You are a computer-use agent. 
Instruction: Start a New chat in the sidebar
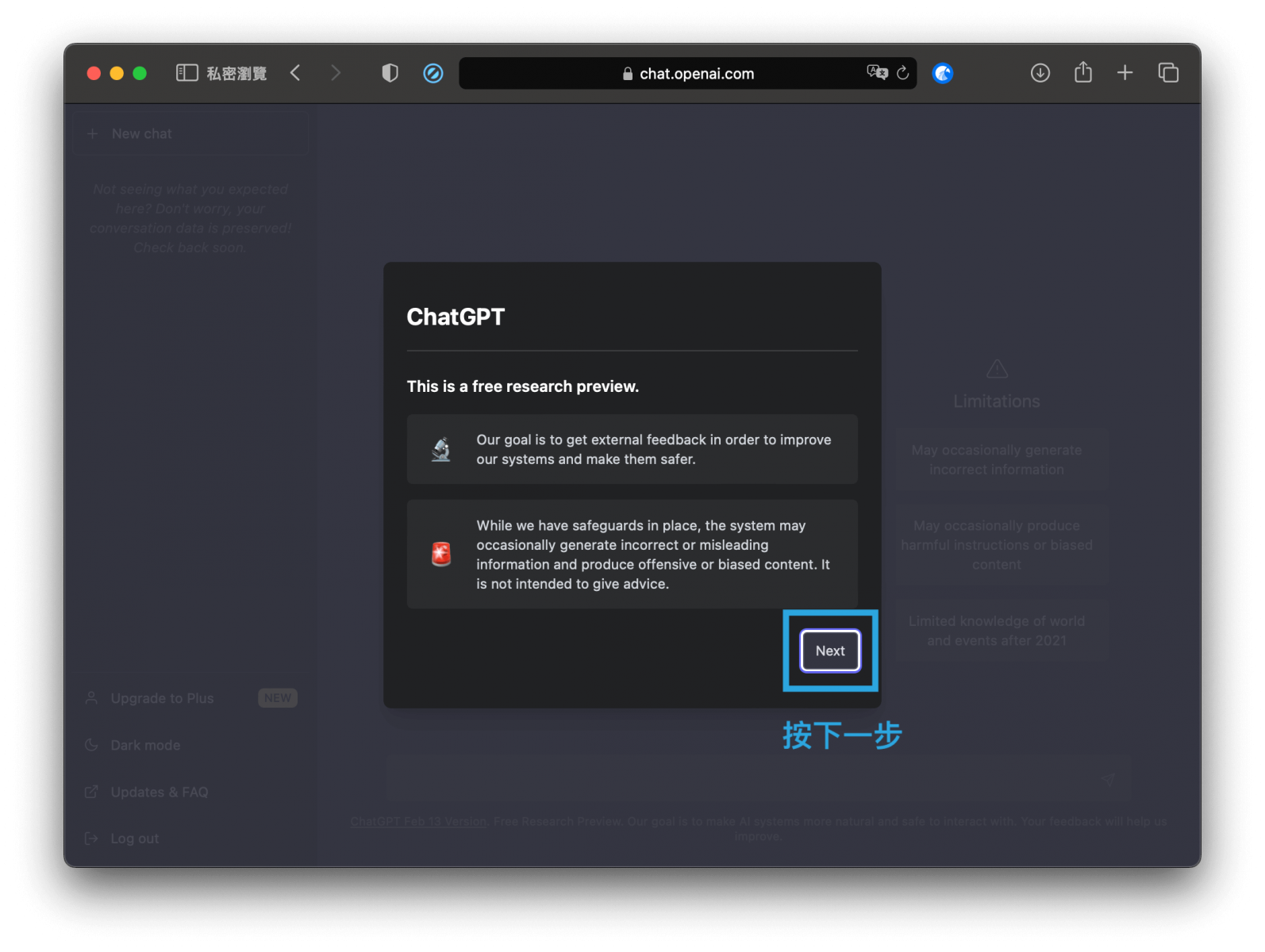(191, 133)
